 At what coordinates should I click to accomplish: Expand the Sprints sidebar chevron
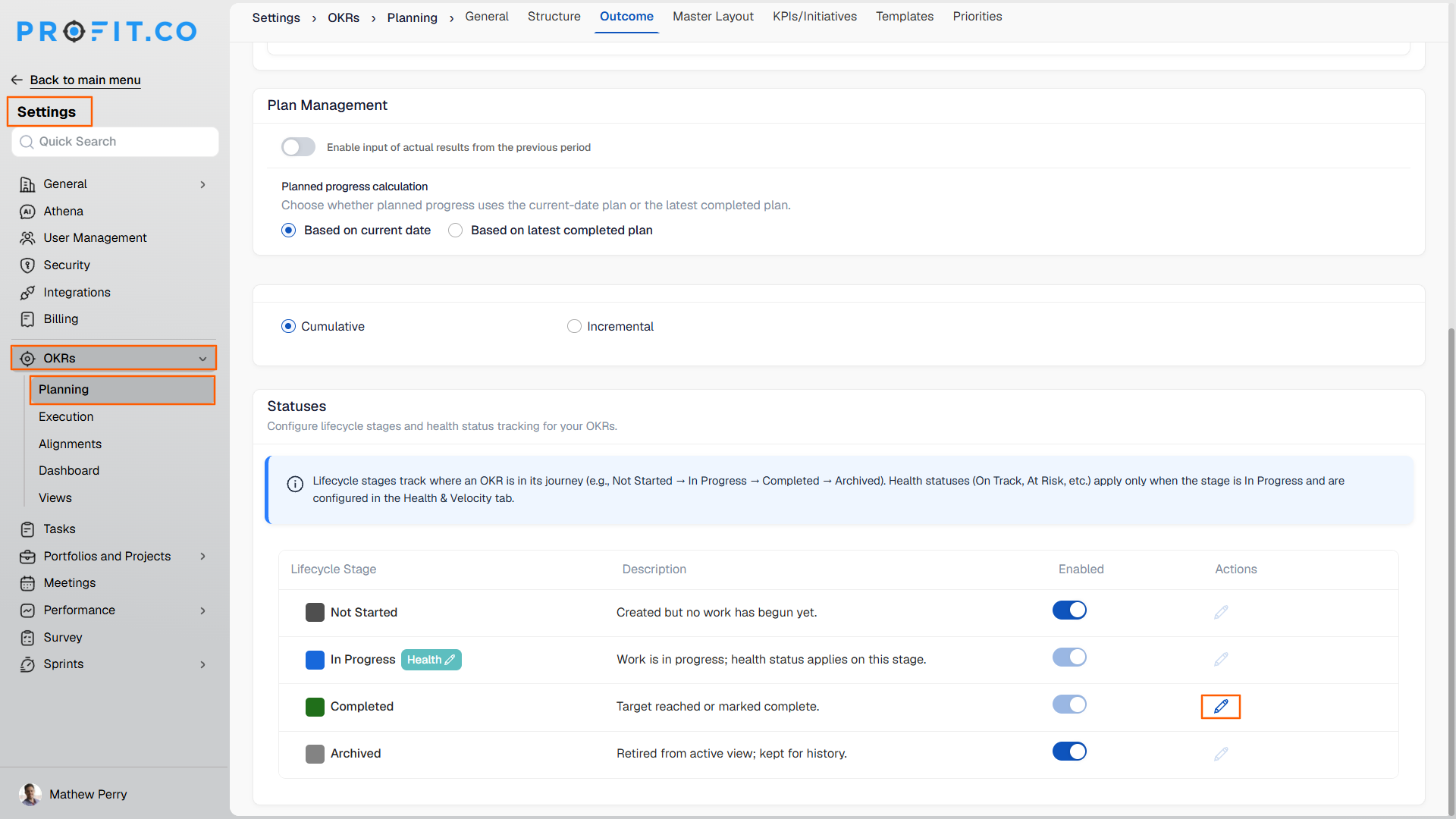coord(202,664)
